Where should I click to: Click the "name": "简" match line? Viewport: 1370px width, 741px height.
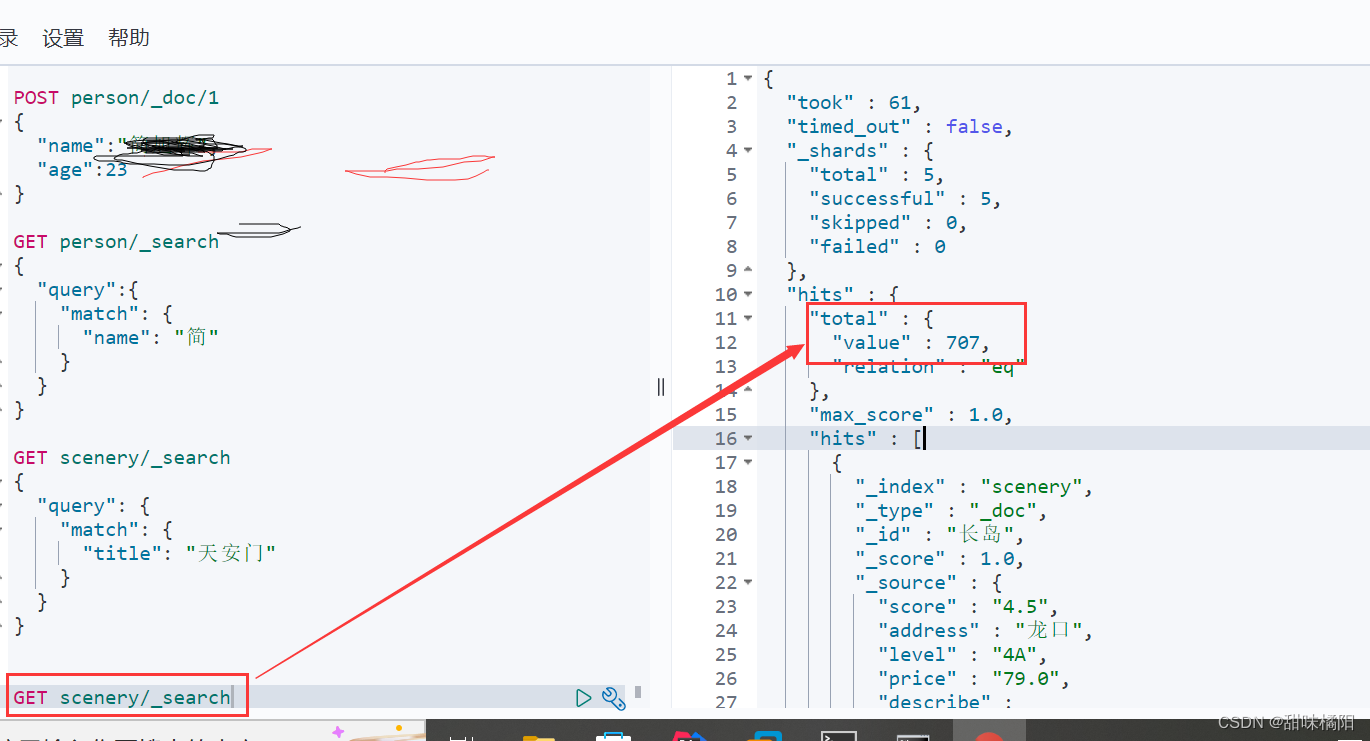click(x=151, y=338)
